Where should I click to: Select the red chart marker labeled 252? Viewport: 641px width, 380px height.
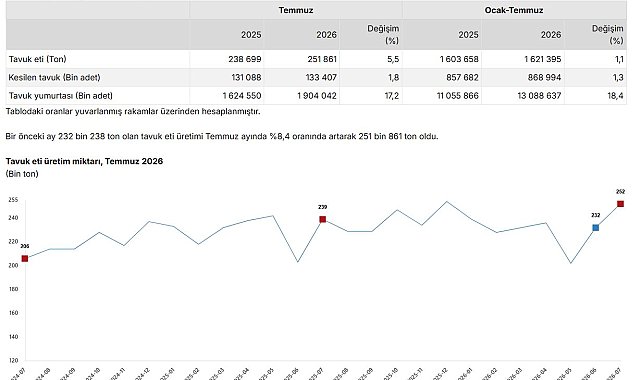(621, 204)
